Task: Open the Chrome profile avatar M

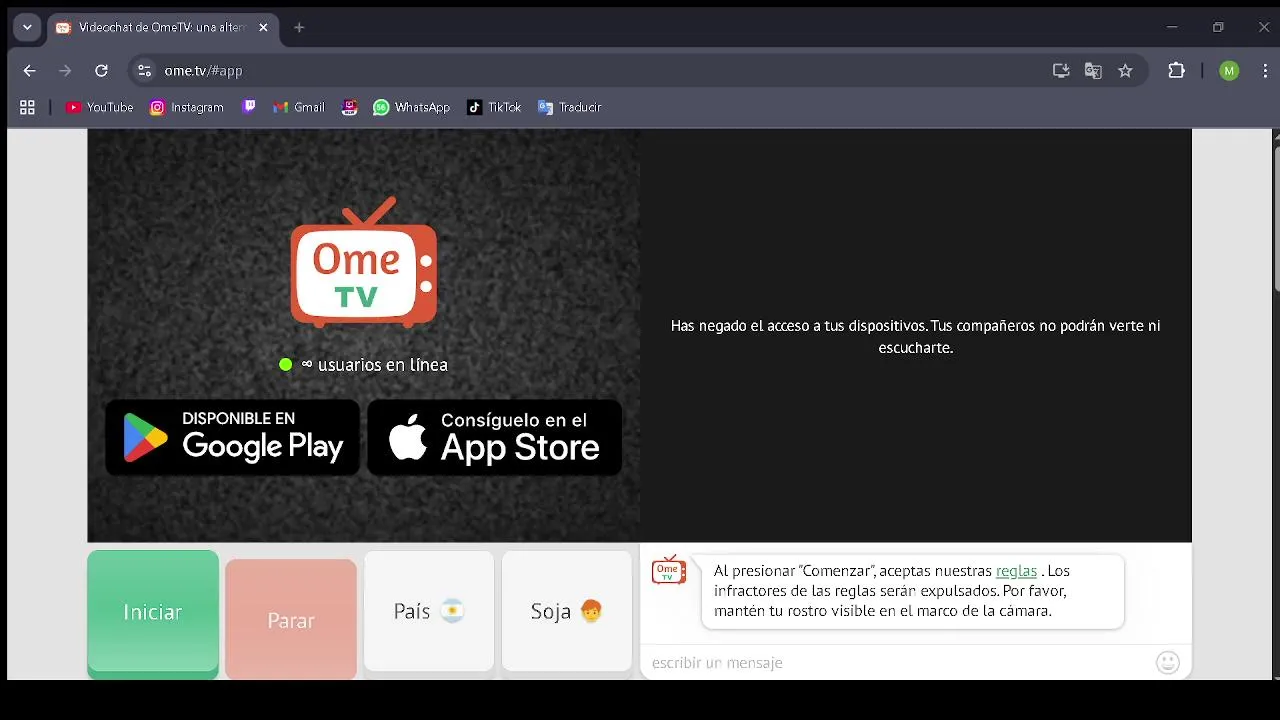Action: point(1229,71)
